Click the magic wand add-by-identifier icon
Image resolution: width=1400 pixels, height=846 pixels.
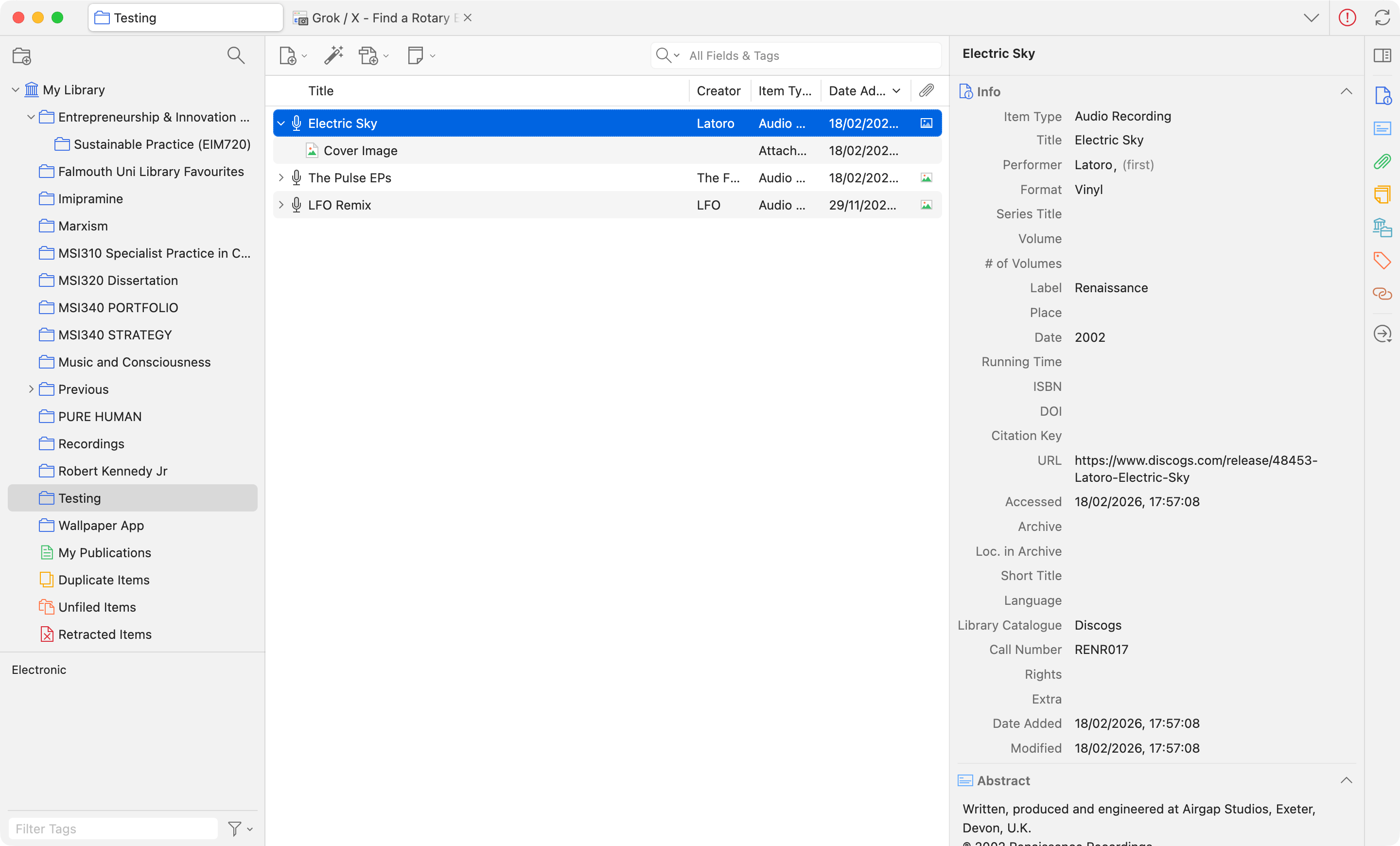[x=333, y=56]
